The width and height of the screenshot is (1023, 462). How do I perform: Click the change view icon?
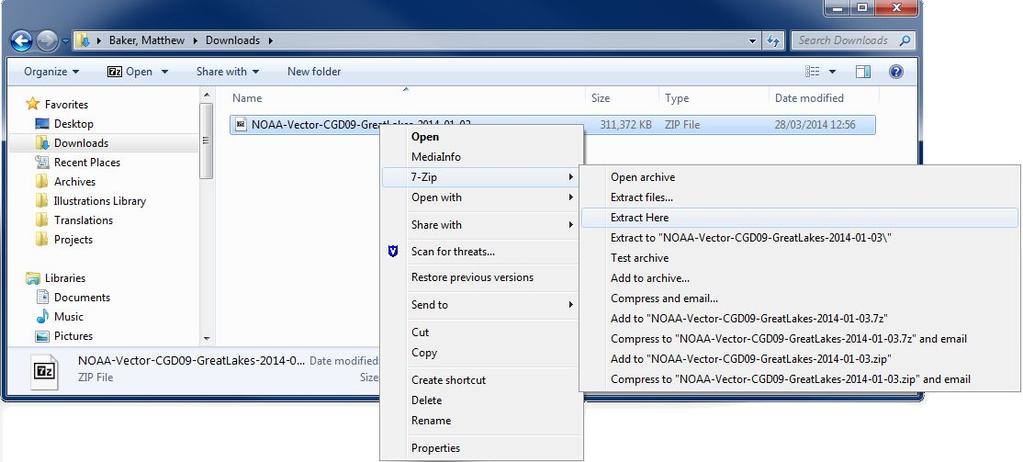pos(812,72)
